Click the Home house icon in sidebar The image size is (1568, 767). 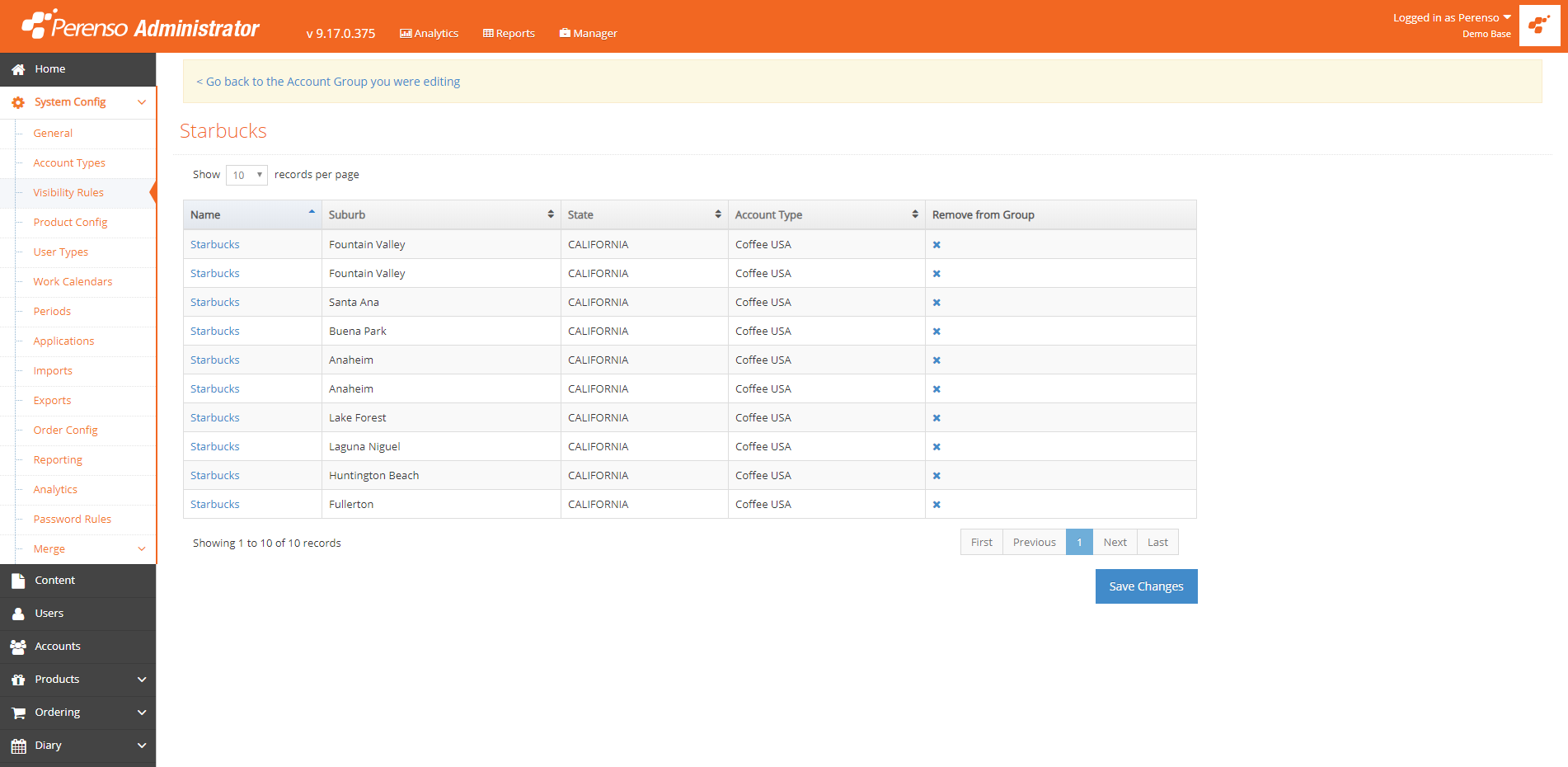click(x=18, y=69)
